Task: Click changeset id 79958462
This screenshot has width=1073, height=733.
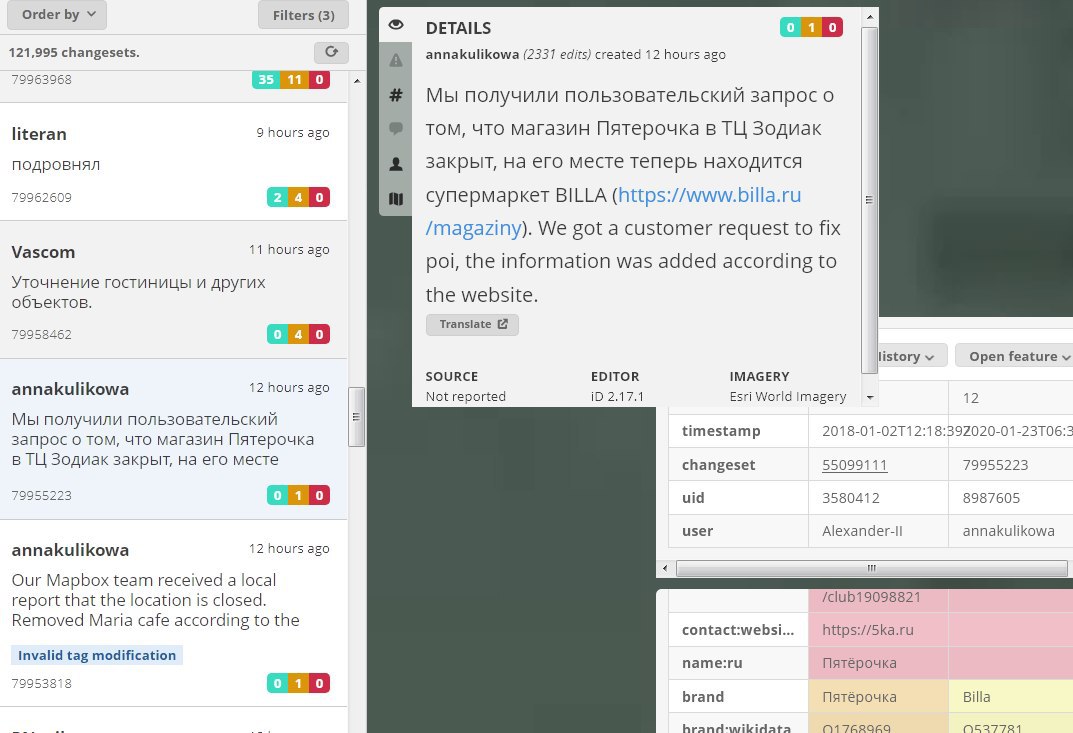Action: (x=42, y=335)
